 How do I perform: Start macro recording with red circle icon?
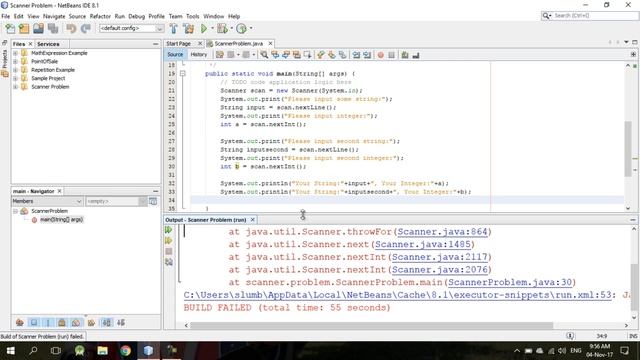tap(380, 55)
